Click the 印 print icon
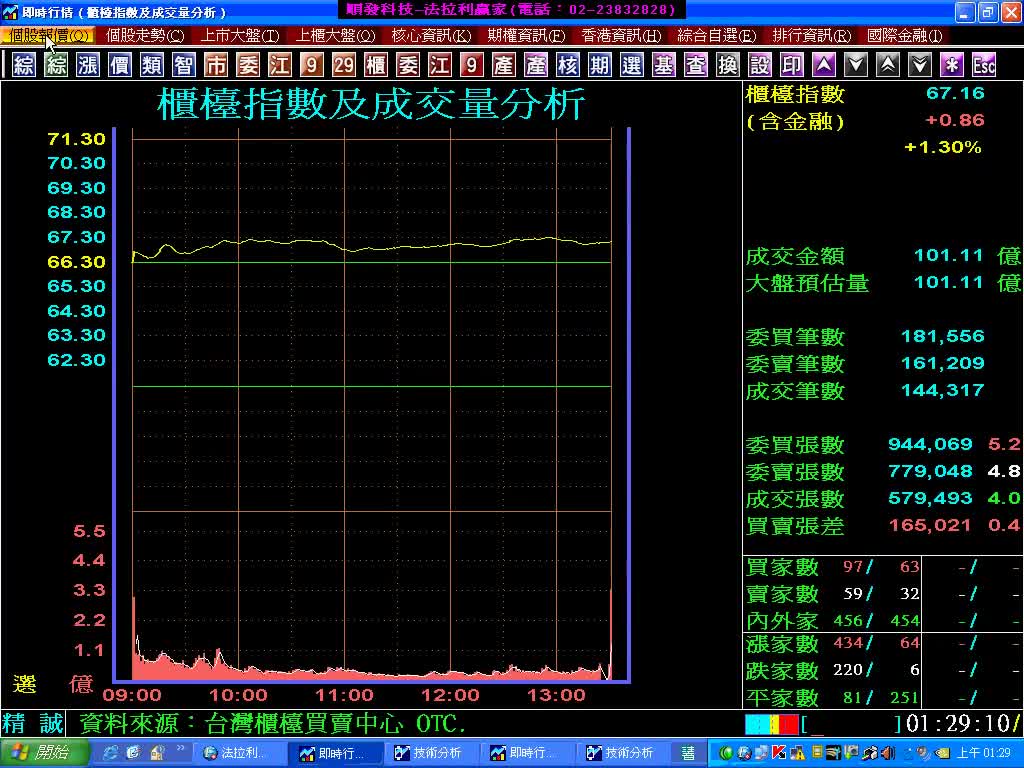Image resolution: width=1024 pixels, height=768 pixels. pyautogui.click(x=791, y=66)
